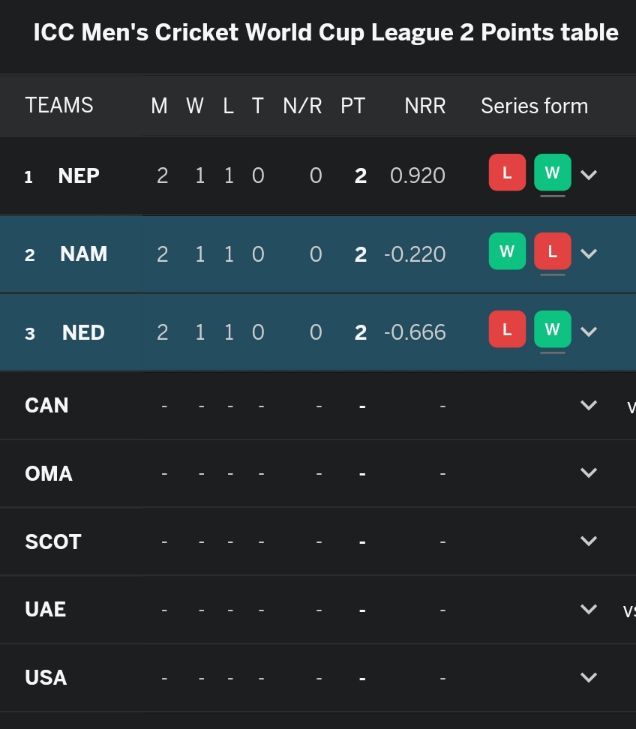The width and height of the screenshot is (636, 729).
Task: Open the NAM team link
Action: point(83,254)
